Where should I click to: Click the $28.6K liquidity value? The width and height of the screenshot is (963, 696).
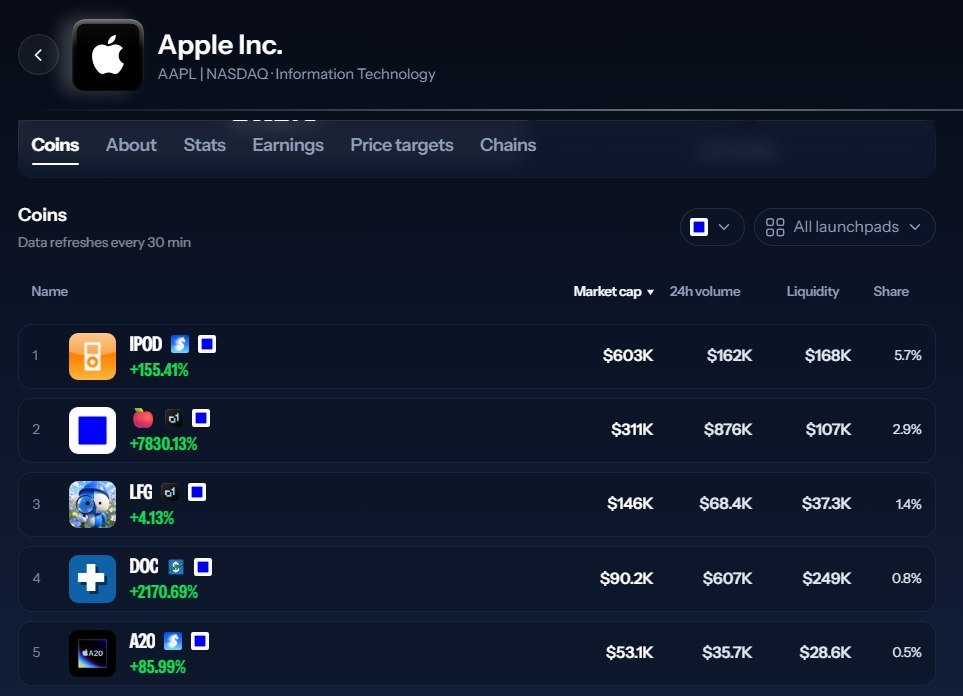coord(825,652)
